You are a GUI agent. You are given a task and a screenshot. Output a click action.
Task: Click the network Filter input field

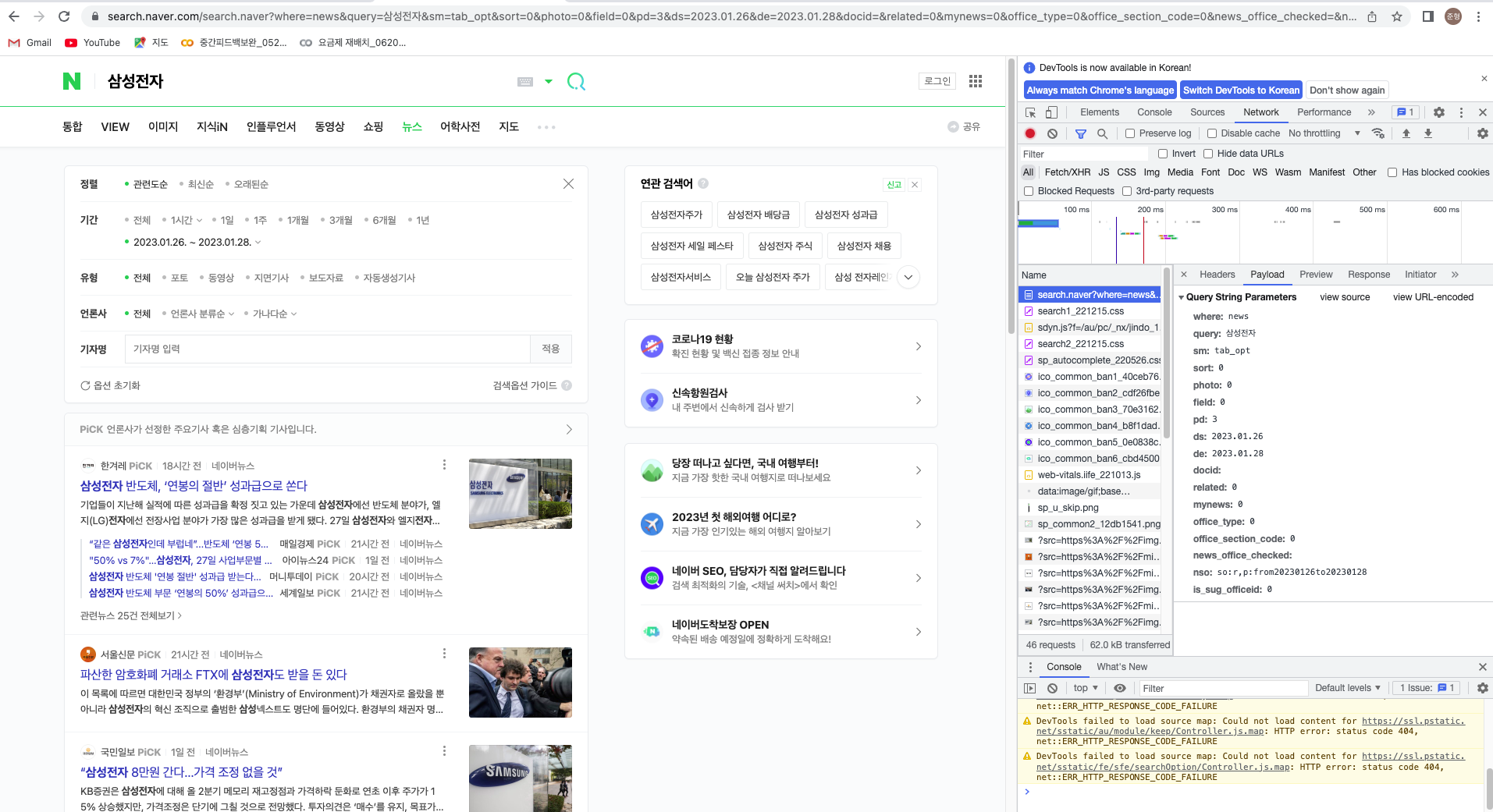[x=1085, y=154]
